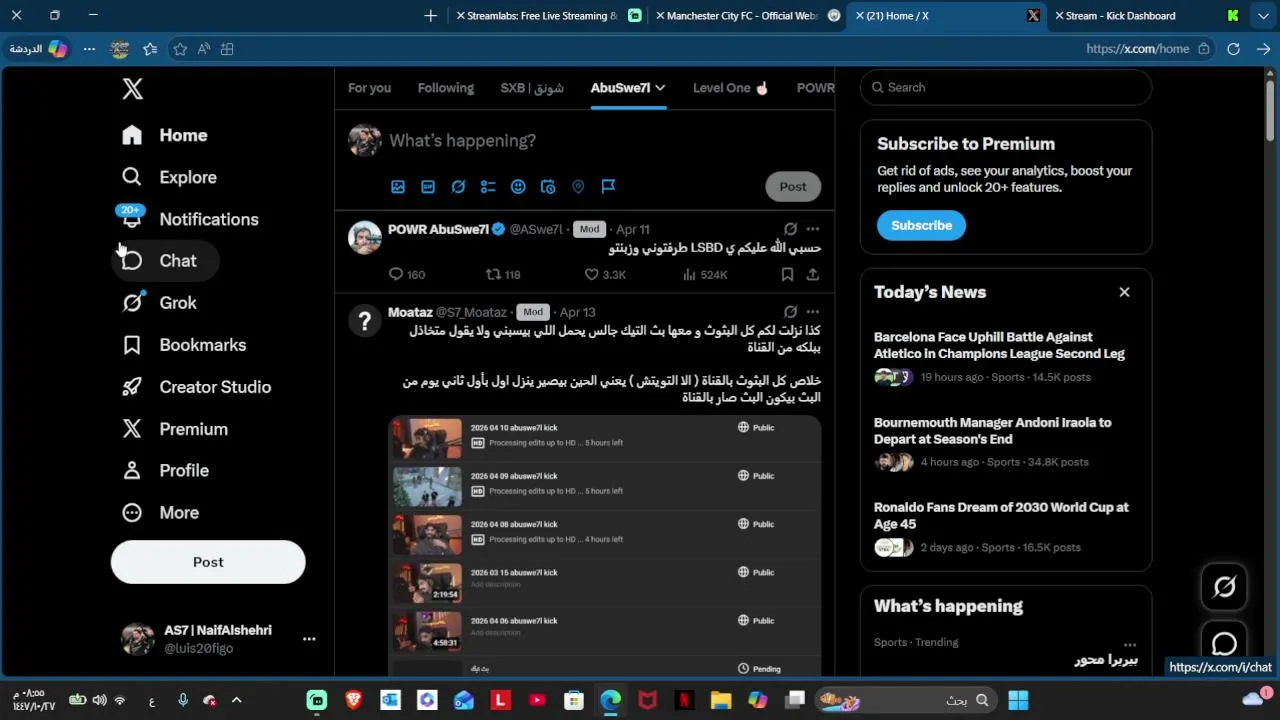The image size is (1280, 720).
Task: Click the large white Post button in sidebar
Action: 208,562
